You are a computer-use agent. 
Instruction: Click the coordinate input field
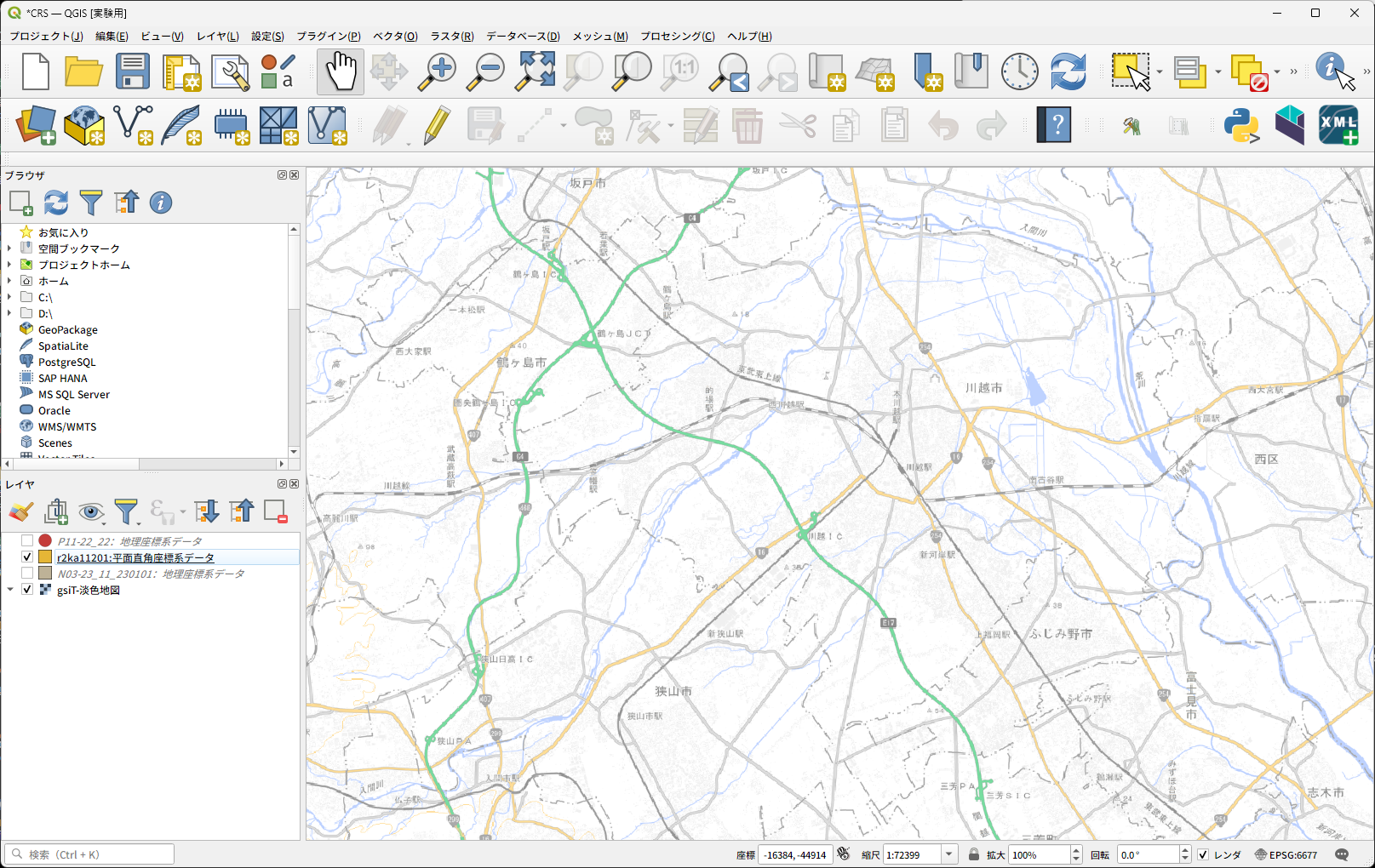click(794, 854)
